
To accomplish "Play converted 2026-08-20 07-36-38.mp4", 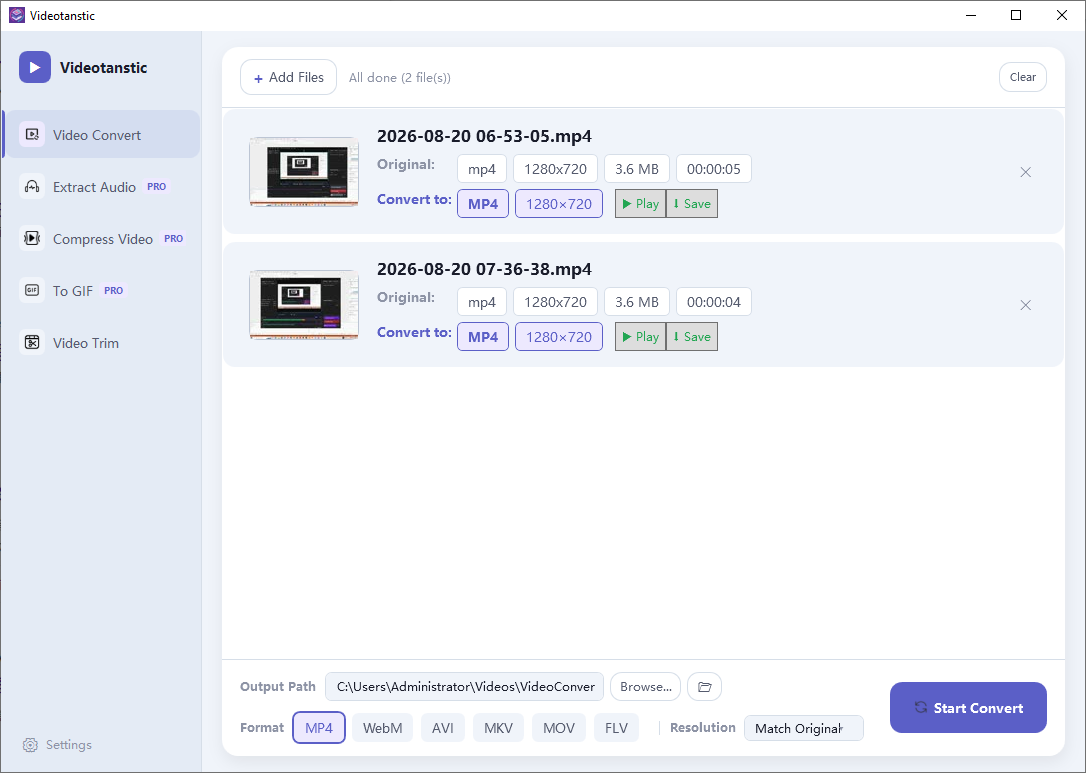I will (640, 337).
